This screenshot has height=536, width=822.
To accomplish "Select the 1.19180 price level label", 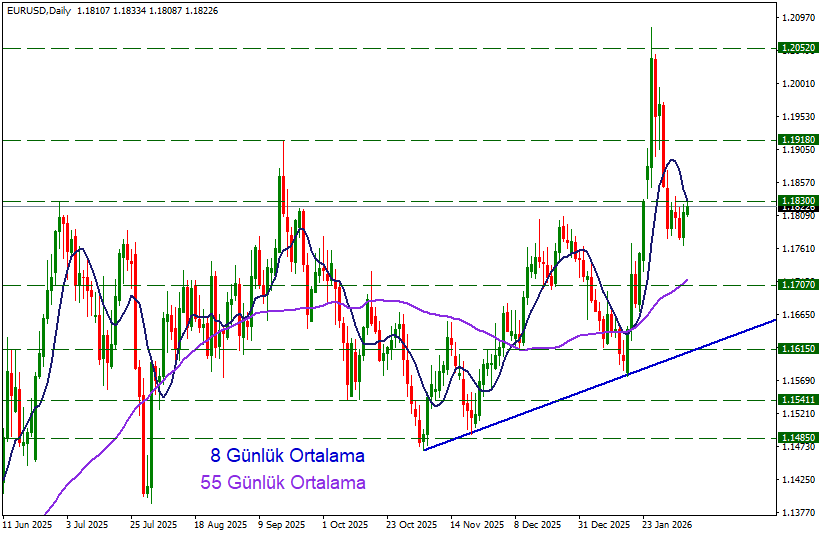I will pyautogui.click(x=798, y=140).
